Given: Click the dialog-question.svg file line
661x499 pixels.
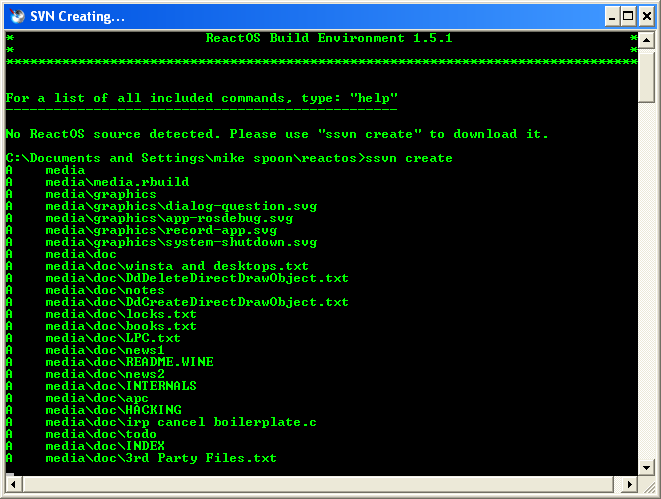Looking at the screenshot, I should pyautogui.click(x=161, y=206).
